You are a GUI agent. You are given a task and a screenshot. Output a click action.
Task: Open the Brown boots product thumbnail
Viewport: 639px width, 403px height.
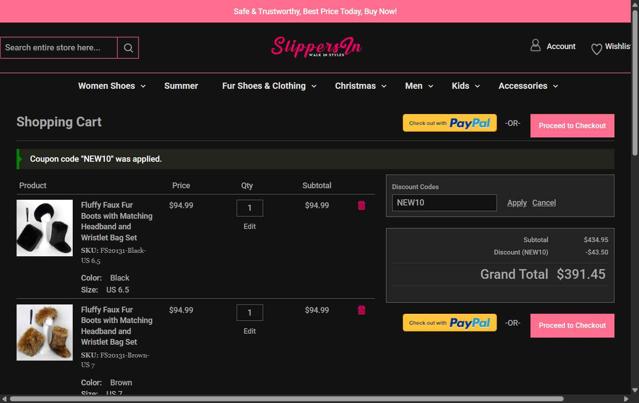45,333
